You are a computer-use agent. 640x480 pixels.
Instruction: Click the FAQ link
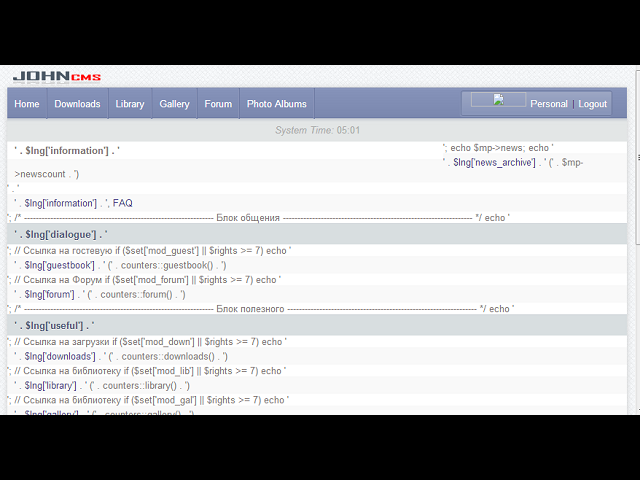(123, 203)
